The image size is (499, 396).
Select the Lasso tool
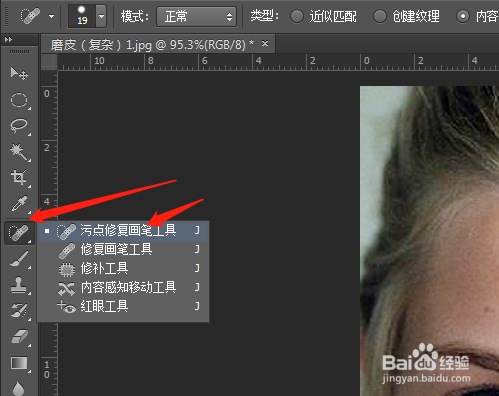pos(19,126)
